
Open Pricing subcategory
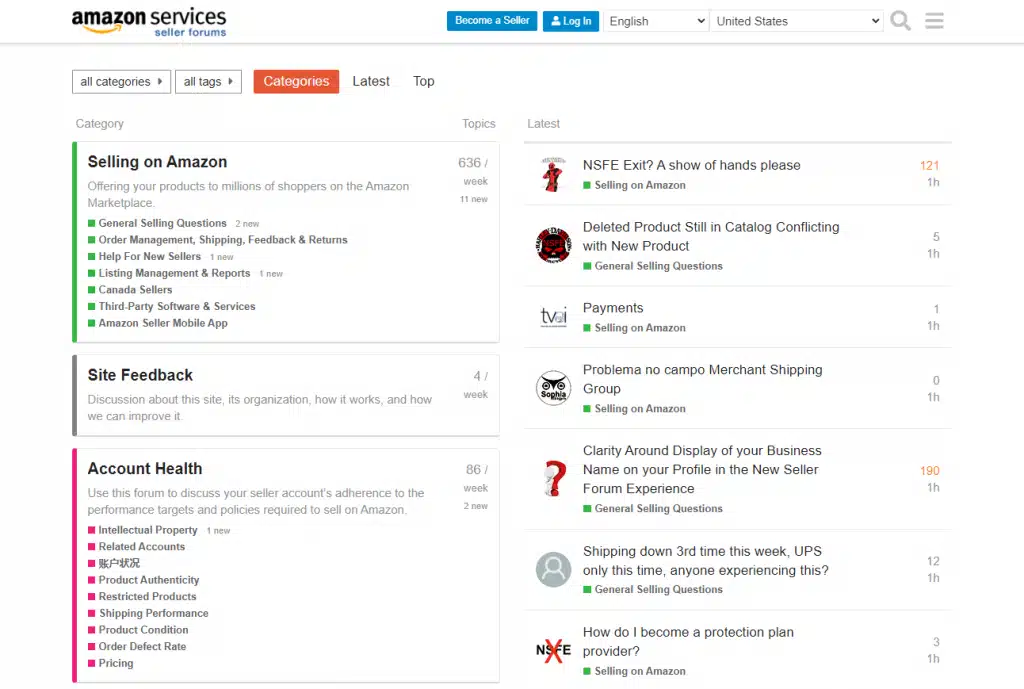pos(116,663)
